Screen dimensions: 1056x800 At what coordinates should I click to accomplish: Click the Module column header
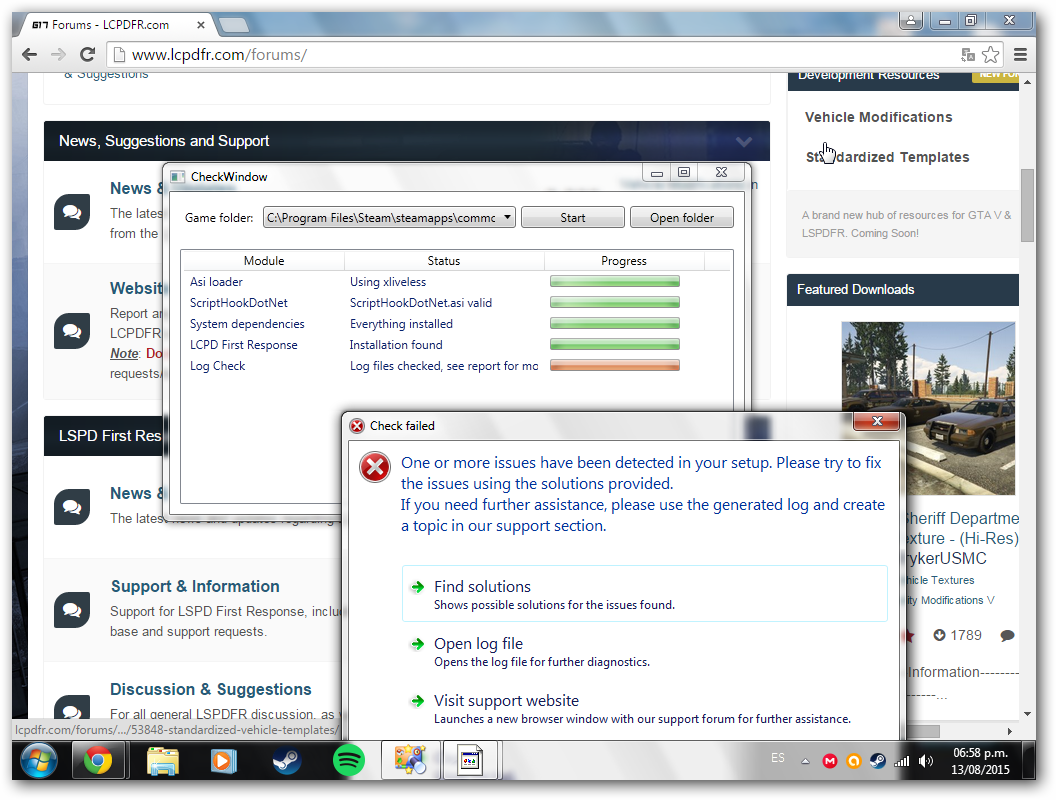263,261
